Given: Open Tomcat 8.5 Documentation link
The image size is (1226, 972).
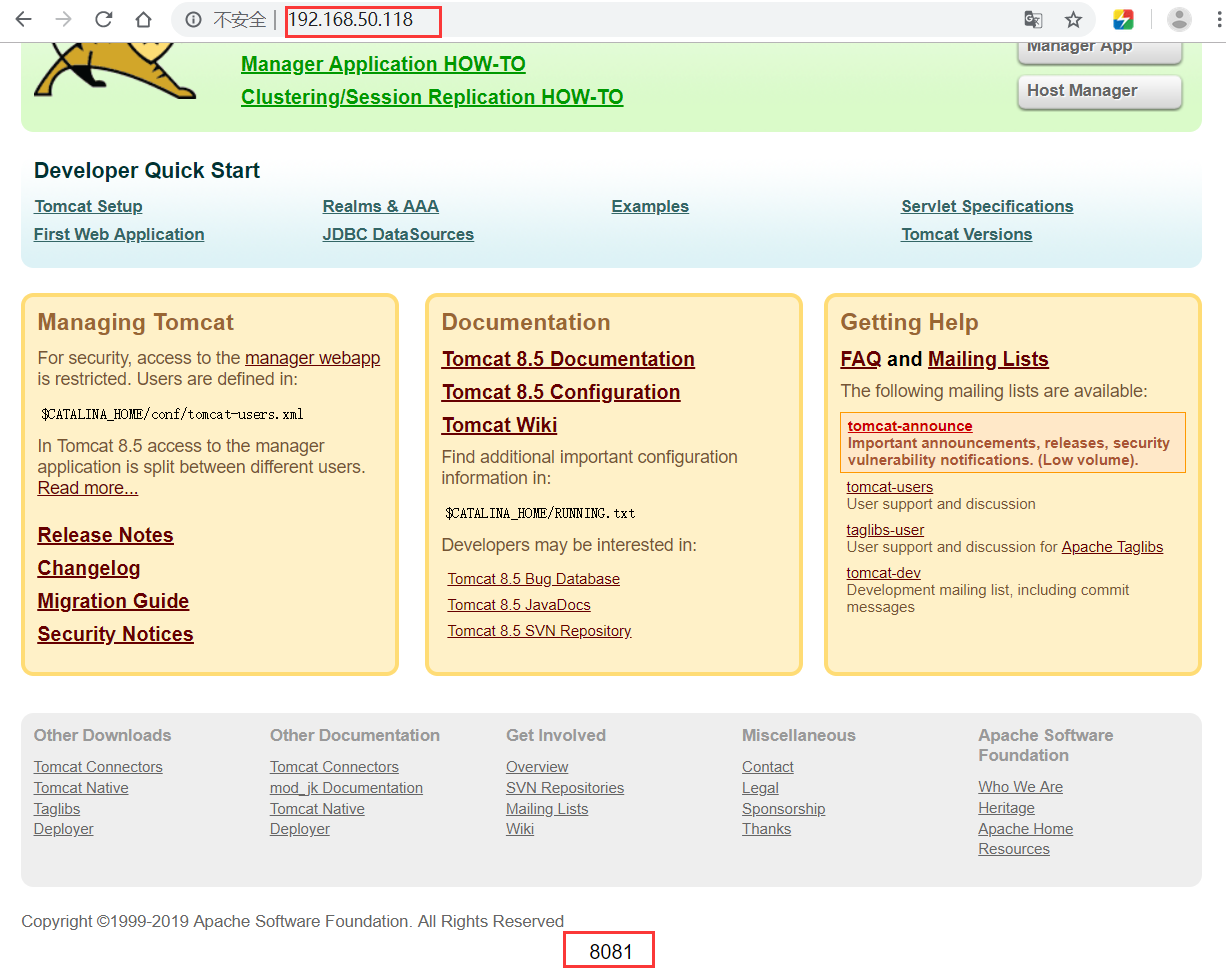Looking at the screenshot, I should pyautogui.click(x=568, y=359).
